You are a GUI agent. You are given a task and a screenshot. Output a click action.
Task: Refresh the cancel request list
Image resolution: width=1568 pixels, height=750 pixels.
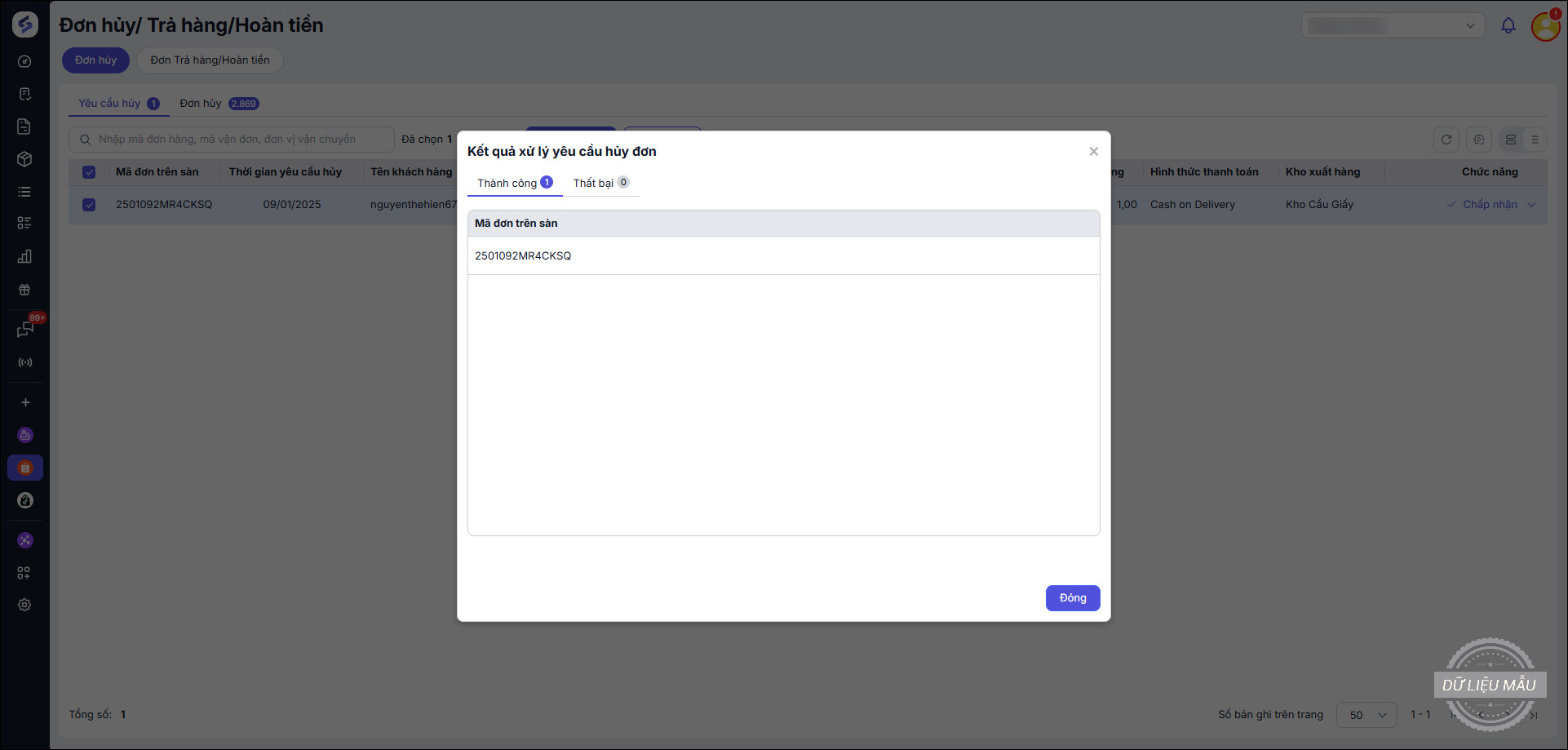click(1446, 140)
